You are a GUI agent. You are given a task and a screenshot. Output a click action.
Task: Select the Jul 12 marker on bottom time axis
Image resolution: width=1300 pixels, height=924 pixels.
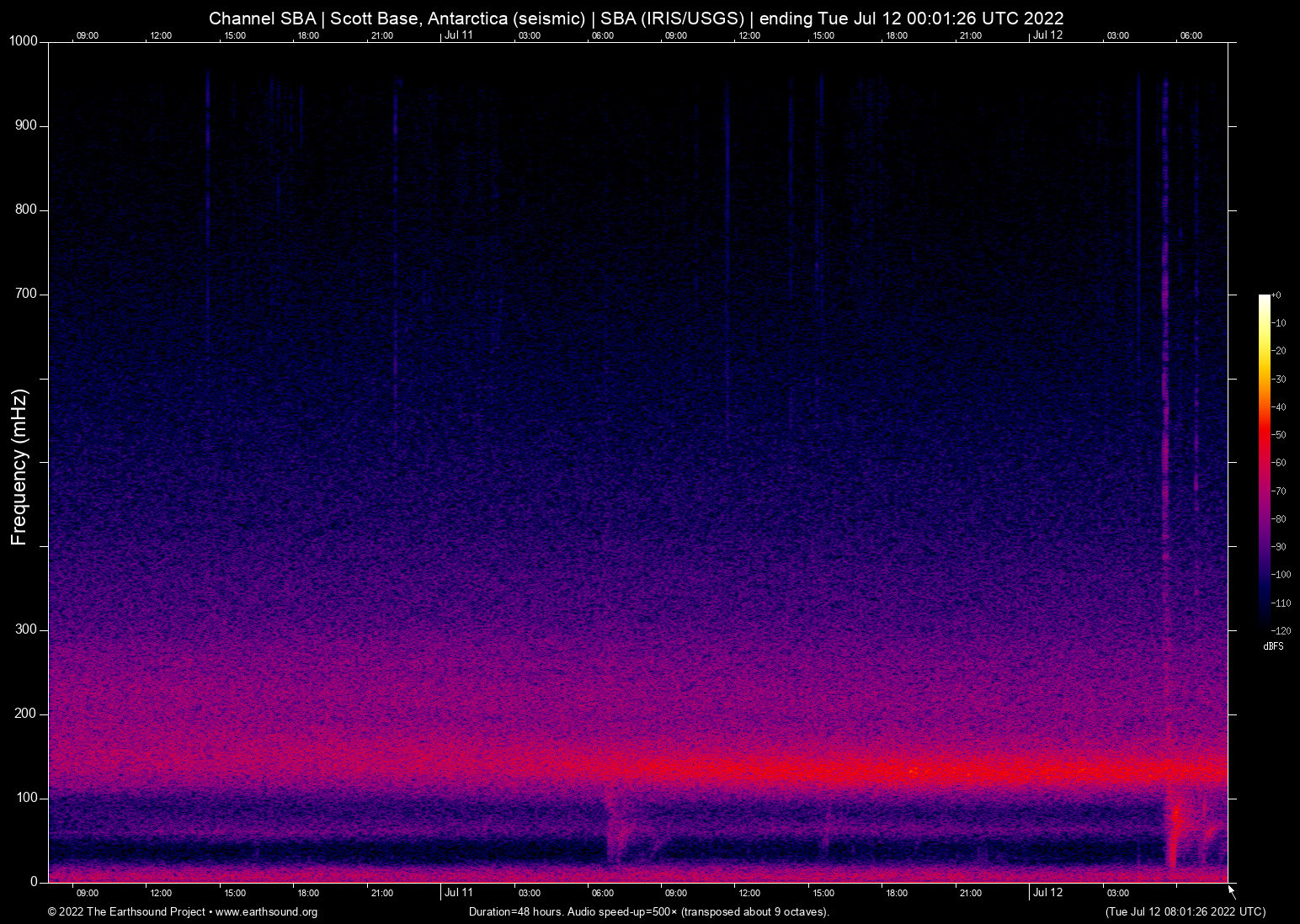(x=1048, y=893)
